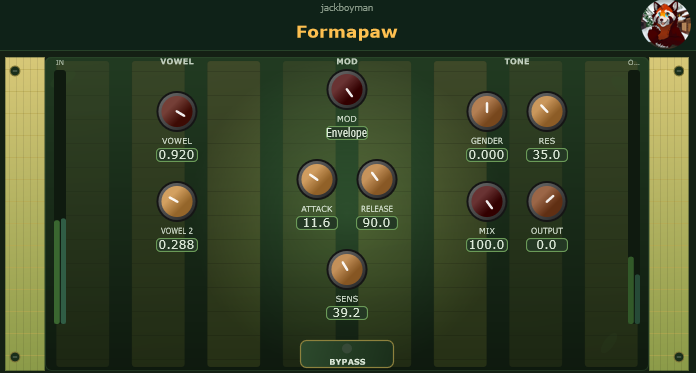
Task: Click the MIX knob
Action: [486, 202]
